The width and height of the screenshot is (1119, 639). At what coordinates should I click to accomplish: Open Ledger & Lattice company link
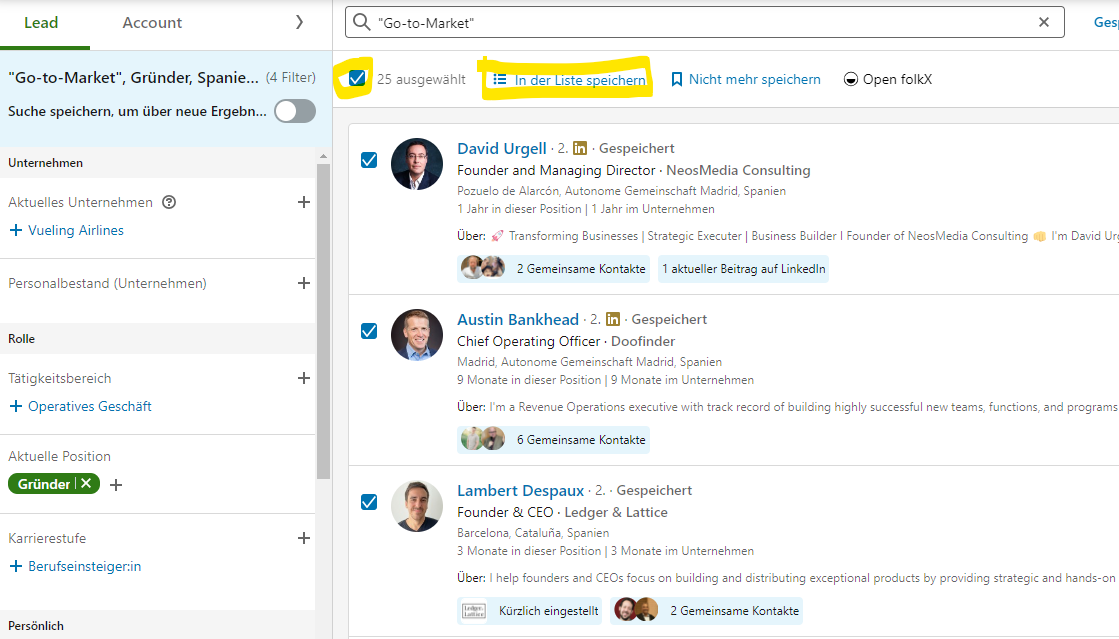pos(616,512)
